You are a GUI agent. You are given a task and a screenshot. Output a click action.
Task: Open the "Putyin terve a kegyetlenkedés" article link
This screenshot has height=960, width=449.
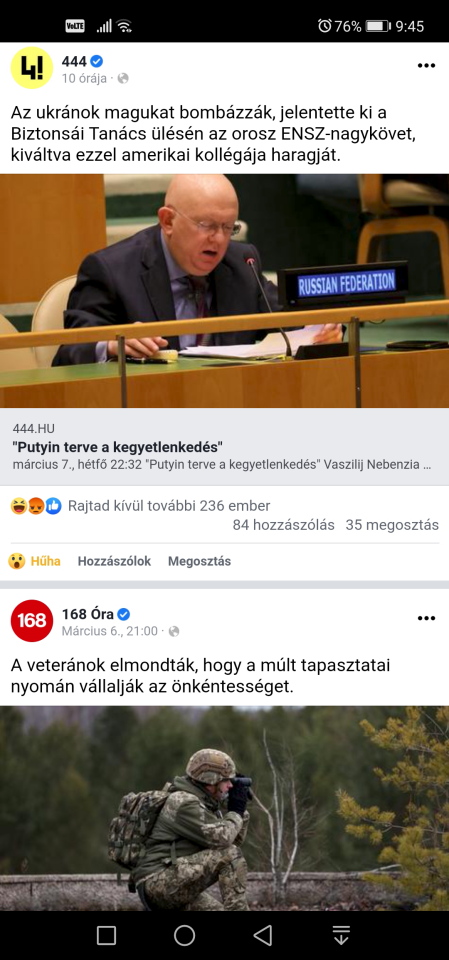tap(224, 446)
